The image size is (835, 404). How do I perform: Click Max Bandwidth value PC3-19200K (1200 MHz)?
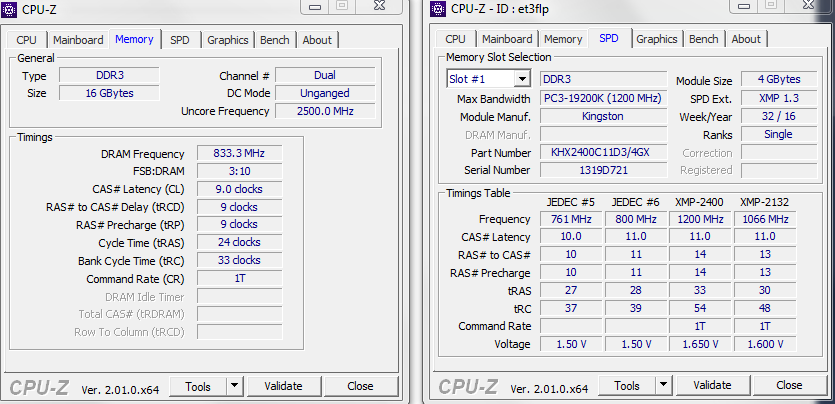[603, 98]
